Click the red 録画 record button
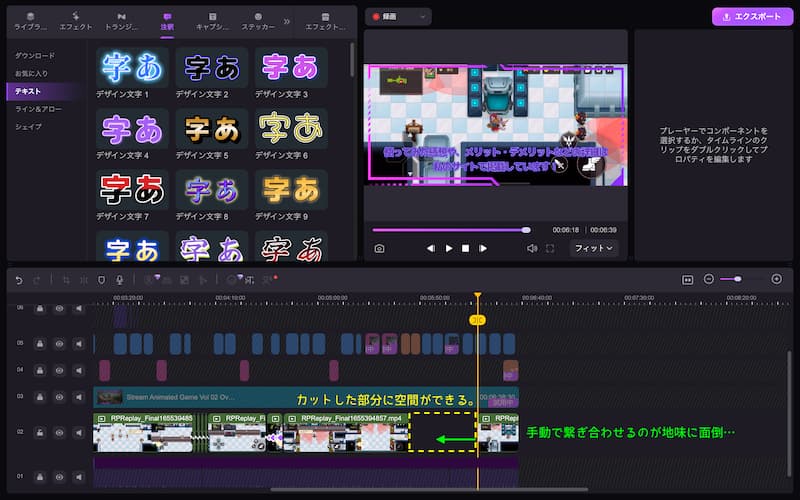800x500 pixels. tap(386, 17)
